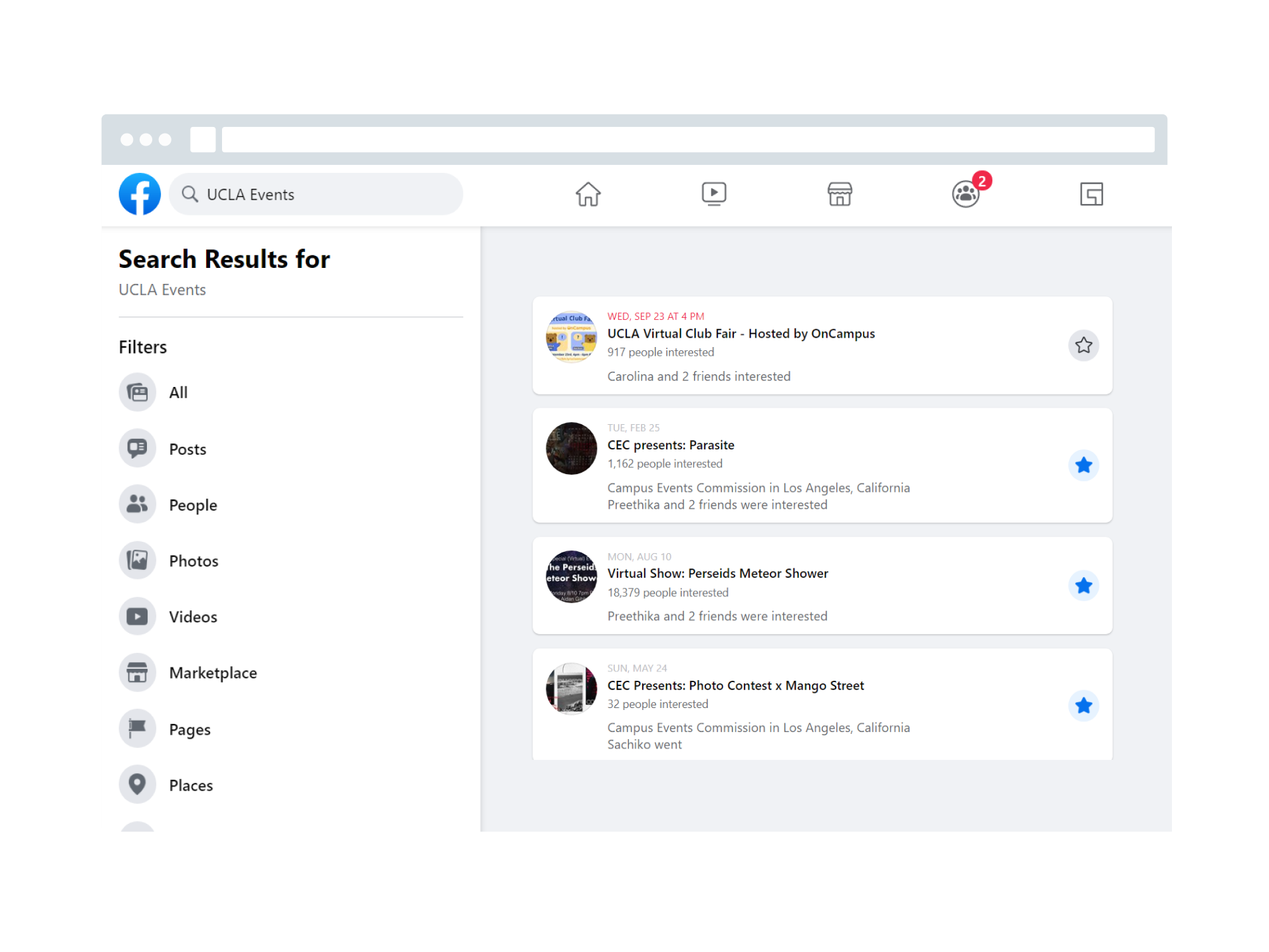Click the Photos filter icon
The image size is (1269, 952).
pos(138,560)
